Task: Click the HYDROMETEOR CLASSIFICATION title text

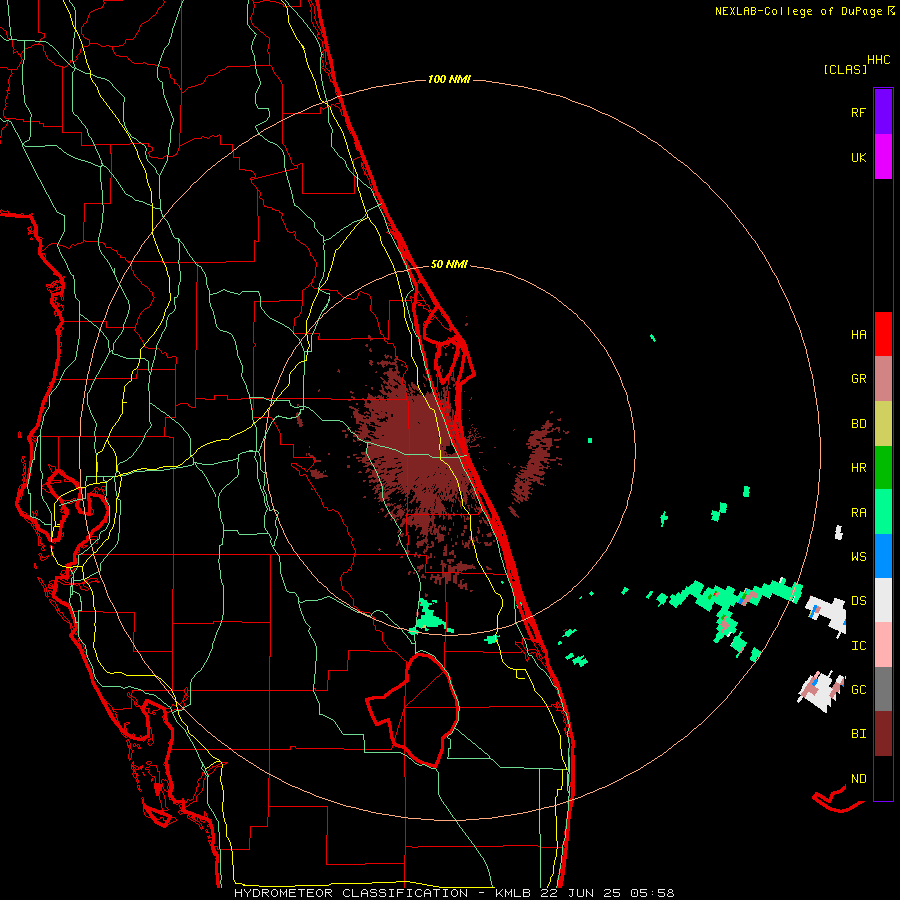Action: tap(351, 893)
